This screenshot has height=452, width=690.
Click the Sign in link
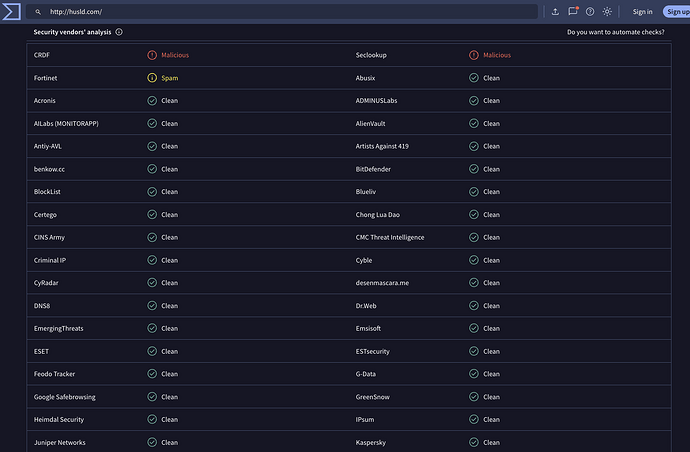642,12
